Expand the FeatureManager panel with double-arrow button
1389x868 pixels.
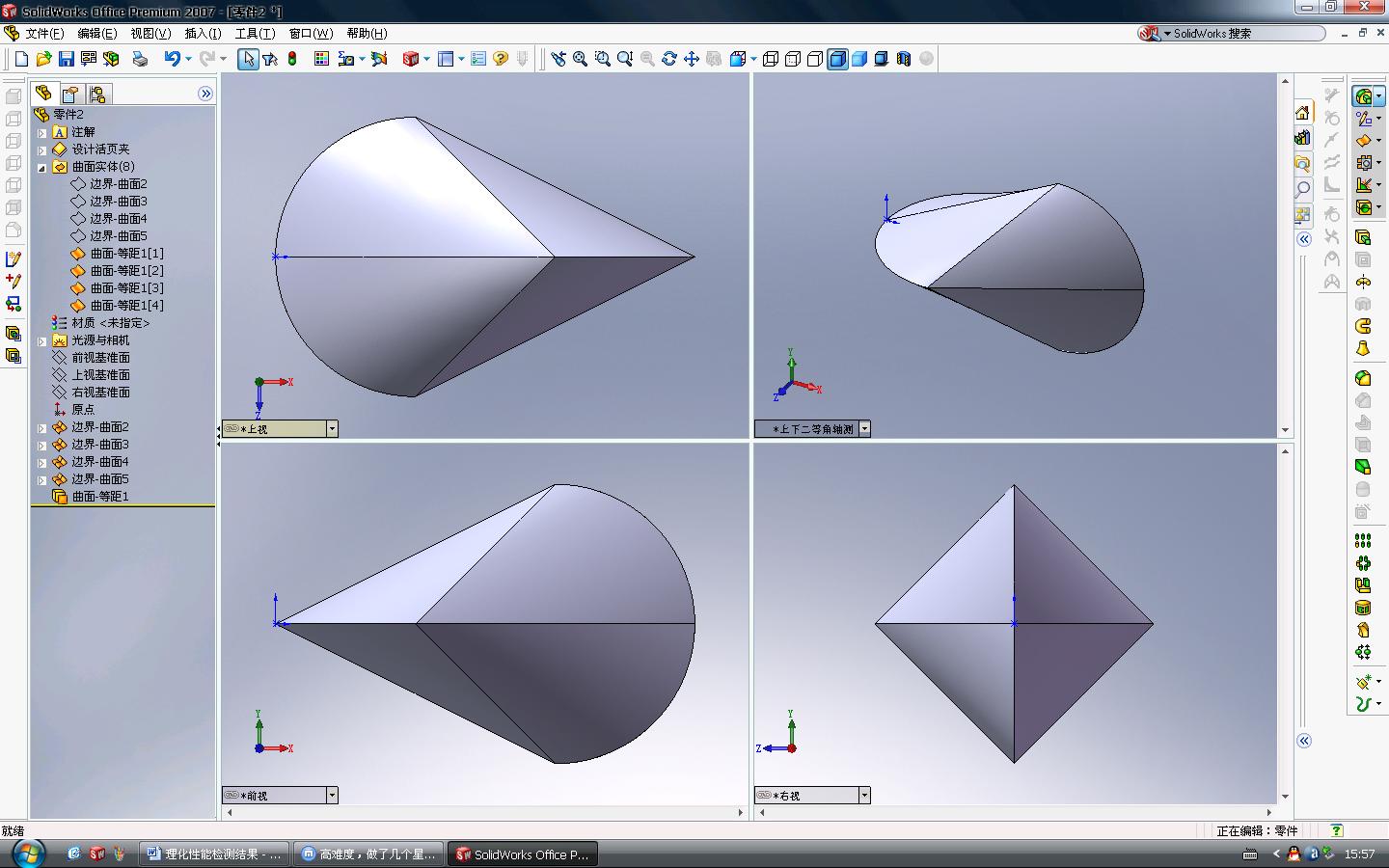tap(205, 94)
